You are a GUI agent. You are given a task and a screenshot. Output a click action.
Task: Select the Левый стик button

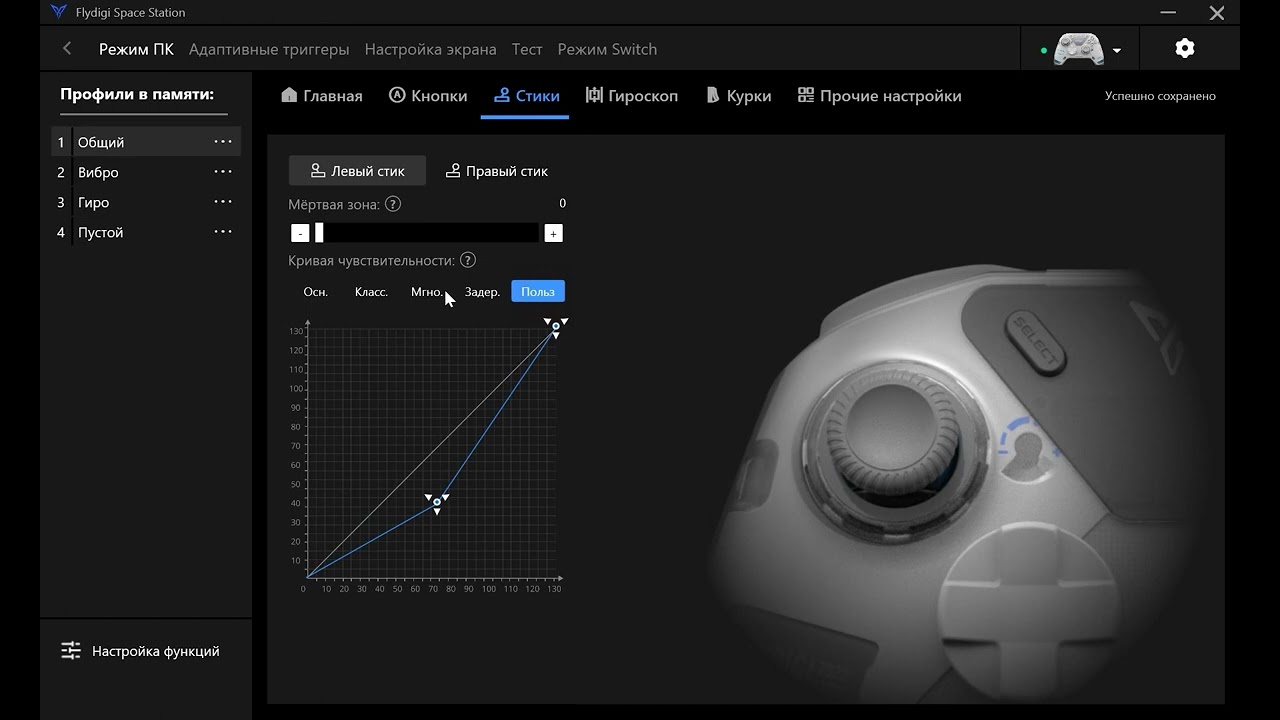357,171
